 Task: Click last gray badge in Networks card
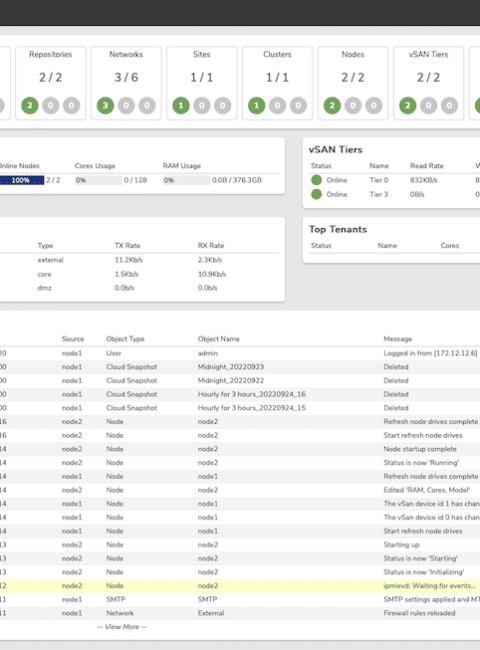[x=147, y=106]
